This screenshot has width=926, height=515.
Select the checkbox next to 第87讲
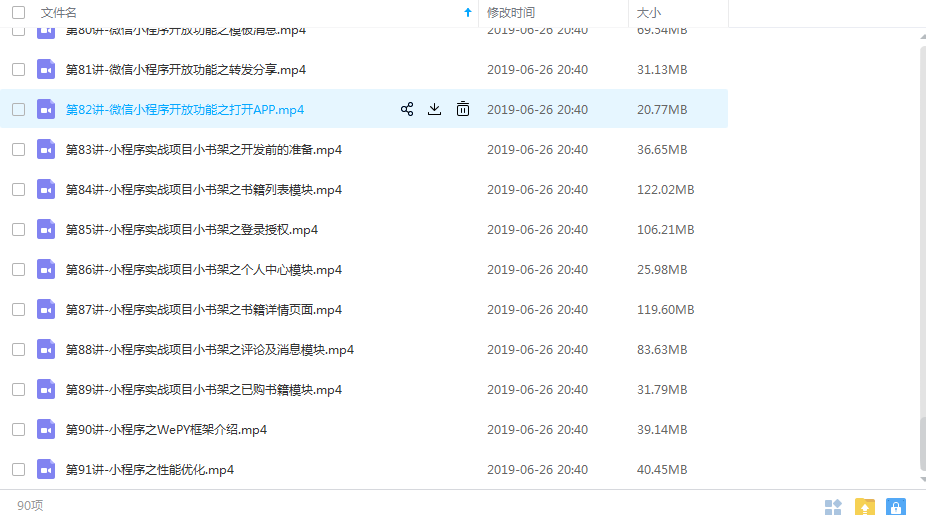click(18, 309)
